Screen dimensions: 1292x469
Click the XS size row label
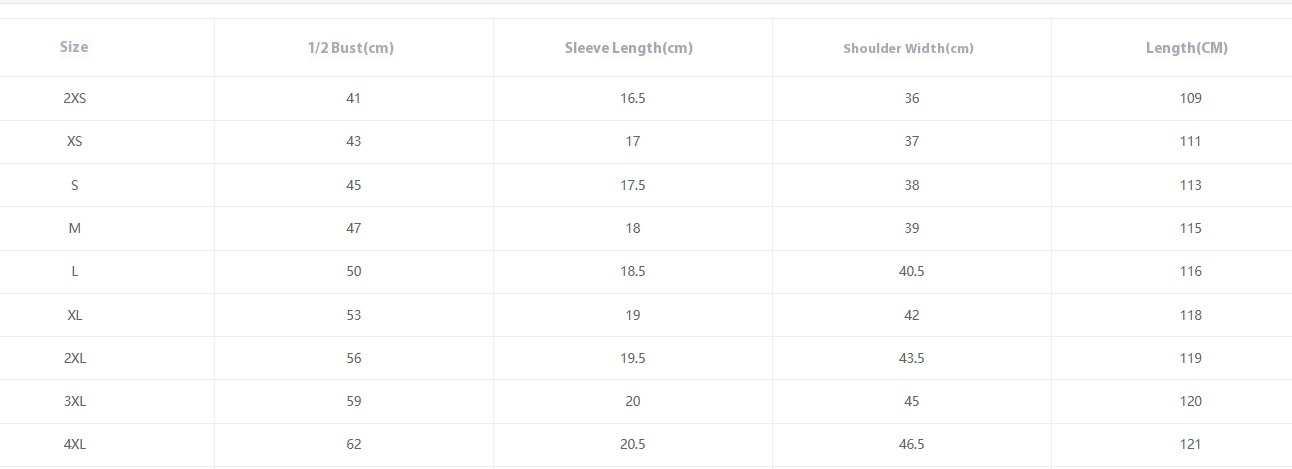(74, 141)
